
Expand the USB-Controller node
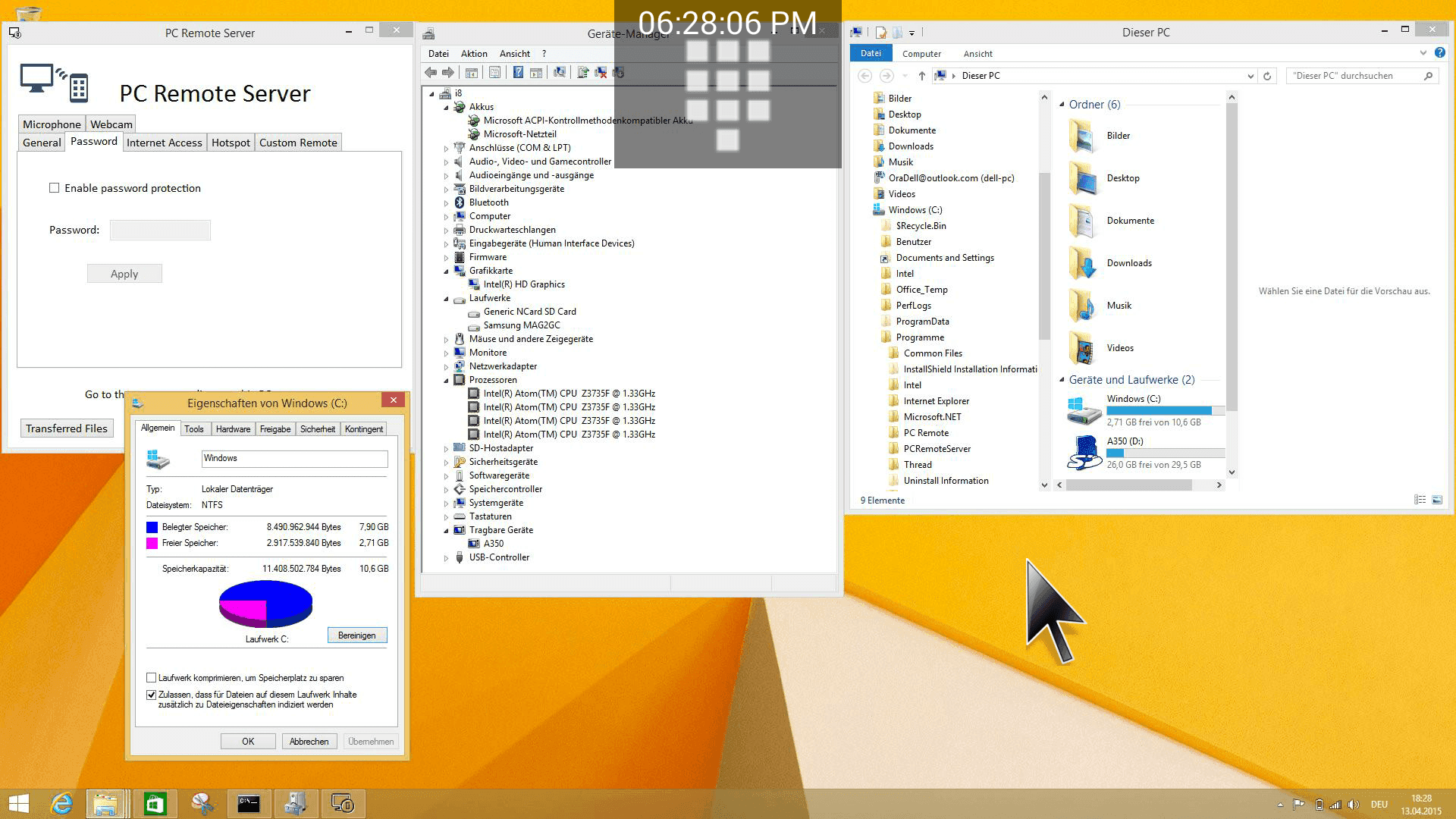point(446,558)
